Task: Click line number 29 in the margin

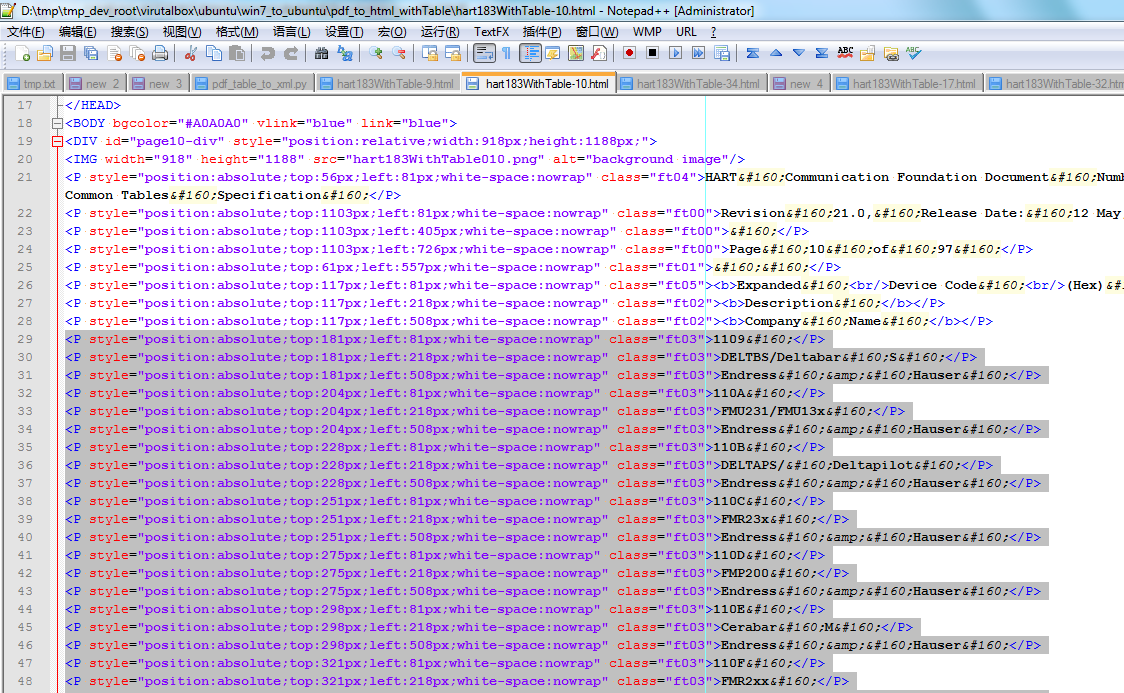Action: click(25, 339)
